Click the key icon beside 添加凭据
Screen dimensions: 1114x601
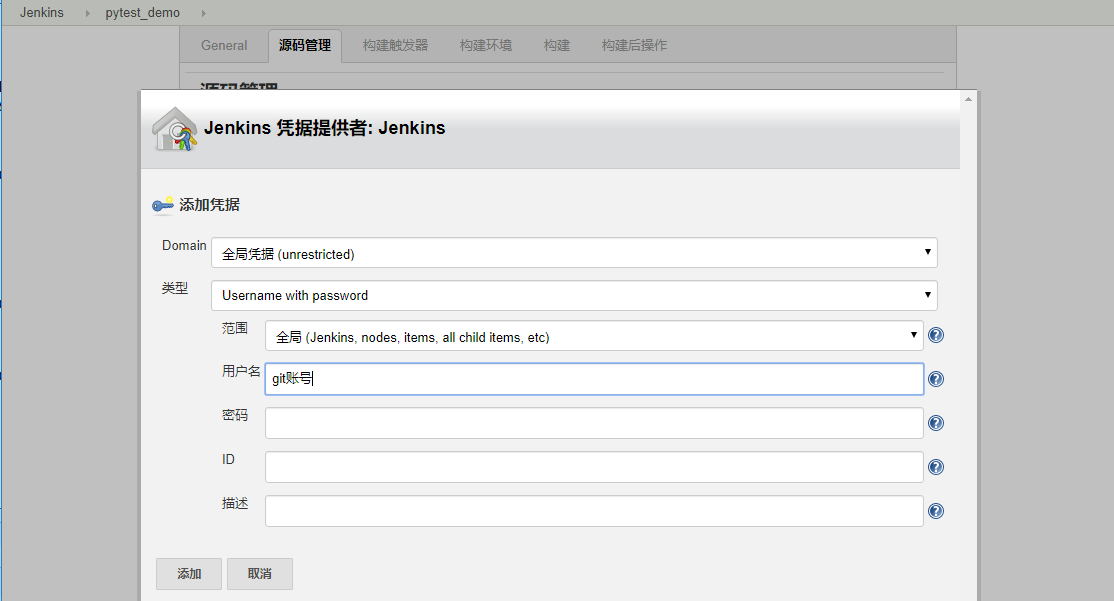pyautogui.click(x=163, y=205)
